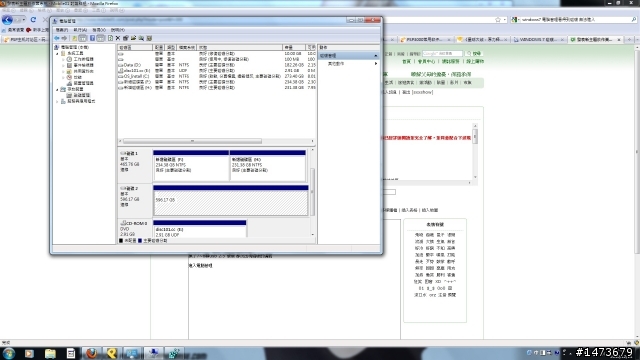Expand the Task Scheduler tree node
640x360 pixels.
pyautogui.click(x=64, y=59)
